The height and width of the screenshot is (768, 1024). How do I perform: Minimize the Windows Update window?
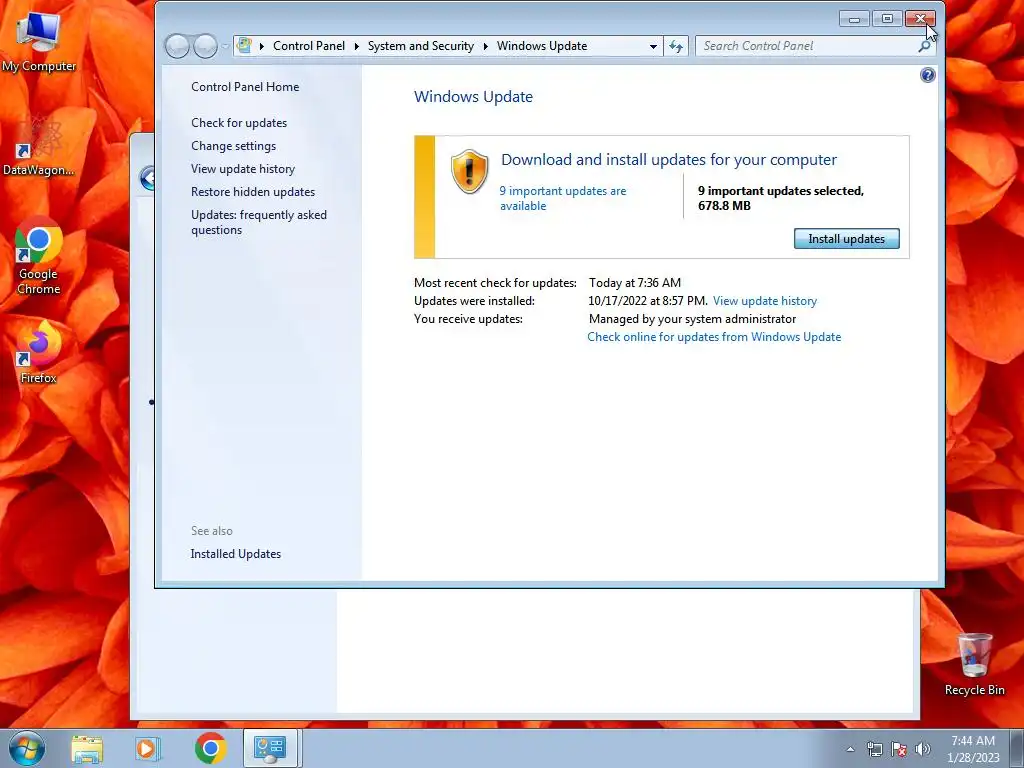[854, 19]
